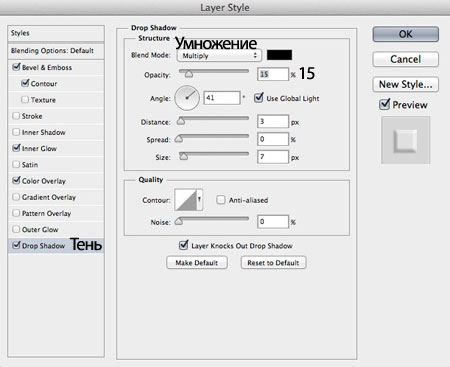Click the Noise value field
This screenshot has width=450, height=367.
(x=273, y=222)
